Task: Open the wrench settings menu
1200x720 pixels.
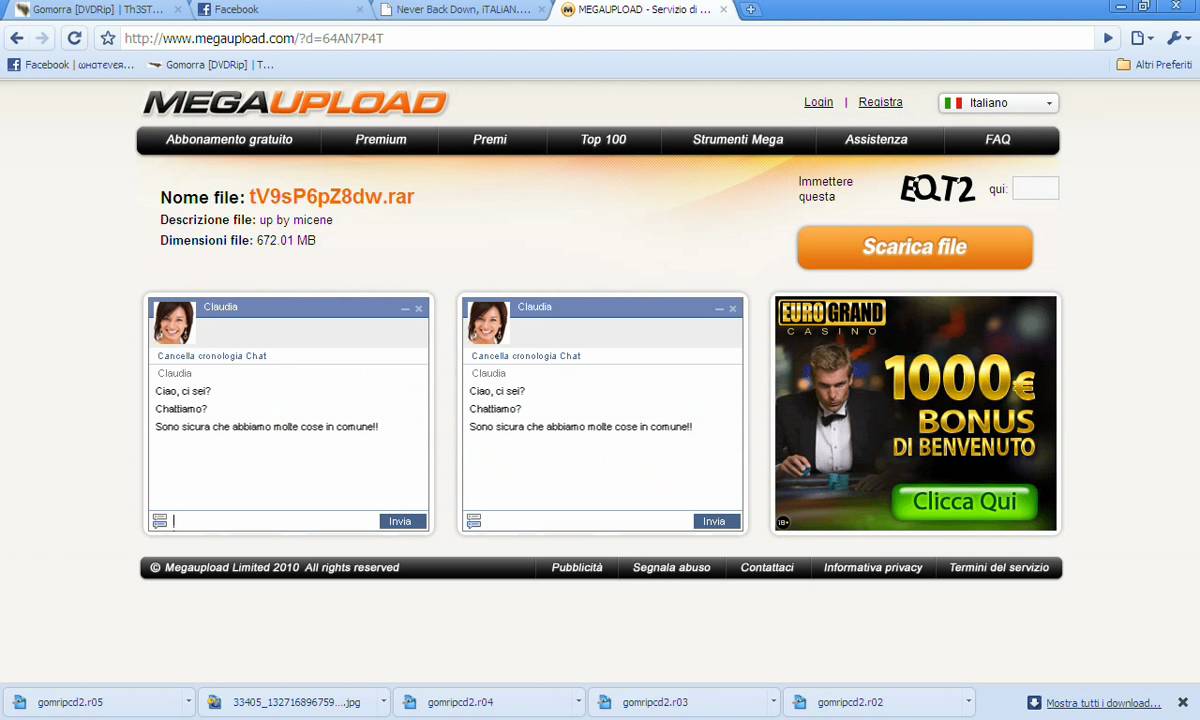Action: (x=1180, y=38)
